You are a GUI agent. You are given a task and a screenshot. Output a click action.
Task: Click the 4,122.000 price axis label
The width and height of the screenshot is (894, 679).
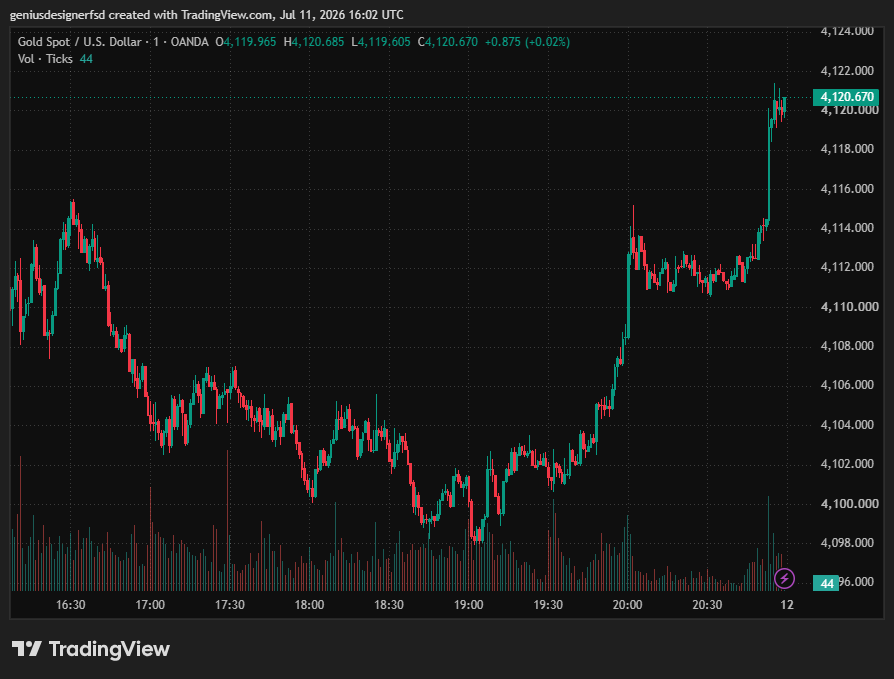coord(847,71)
